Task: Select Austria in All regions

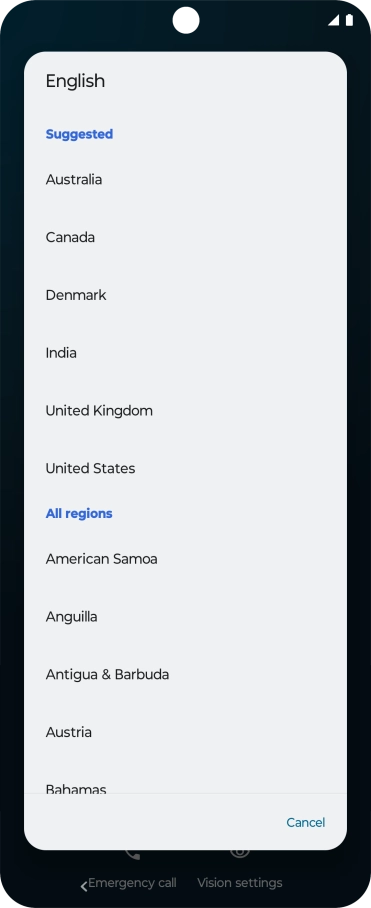Action: pos(185,733)
